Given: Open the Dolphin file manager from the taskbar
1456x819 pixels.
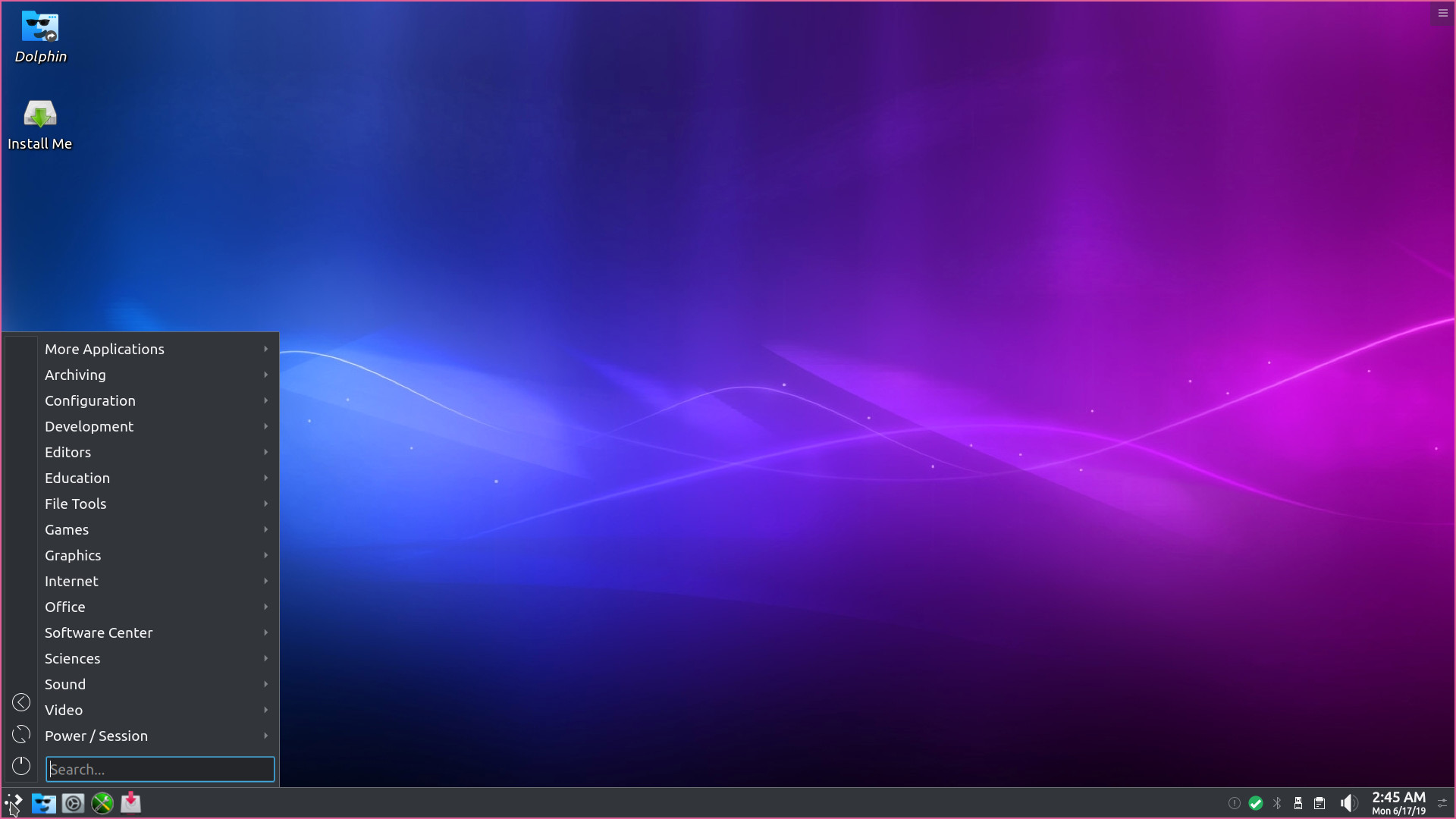Looking at the screenshot, I should (x=43, y=803).
